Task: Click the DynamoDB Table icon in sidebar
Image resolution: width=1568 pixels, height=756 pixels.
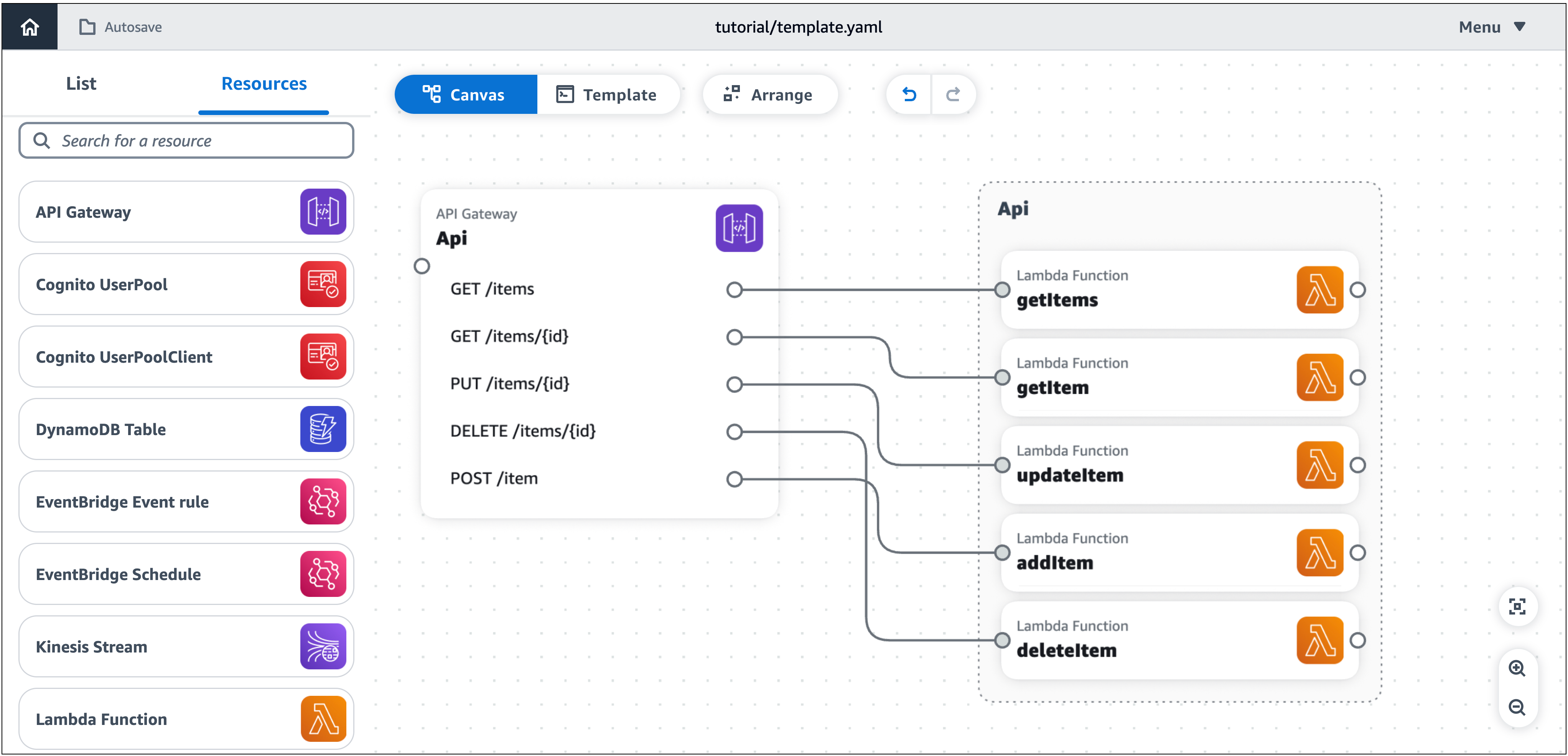Action: click(323, 429)
